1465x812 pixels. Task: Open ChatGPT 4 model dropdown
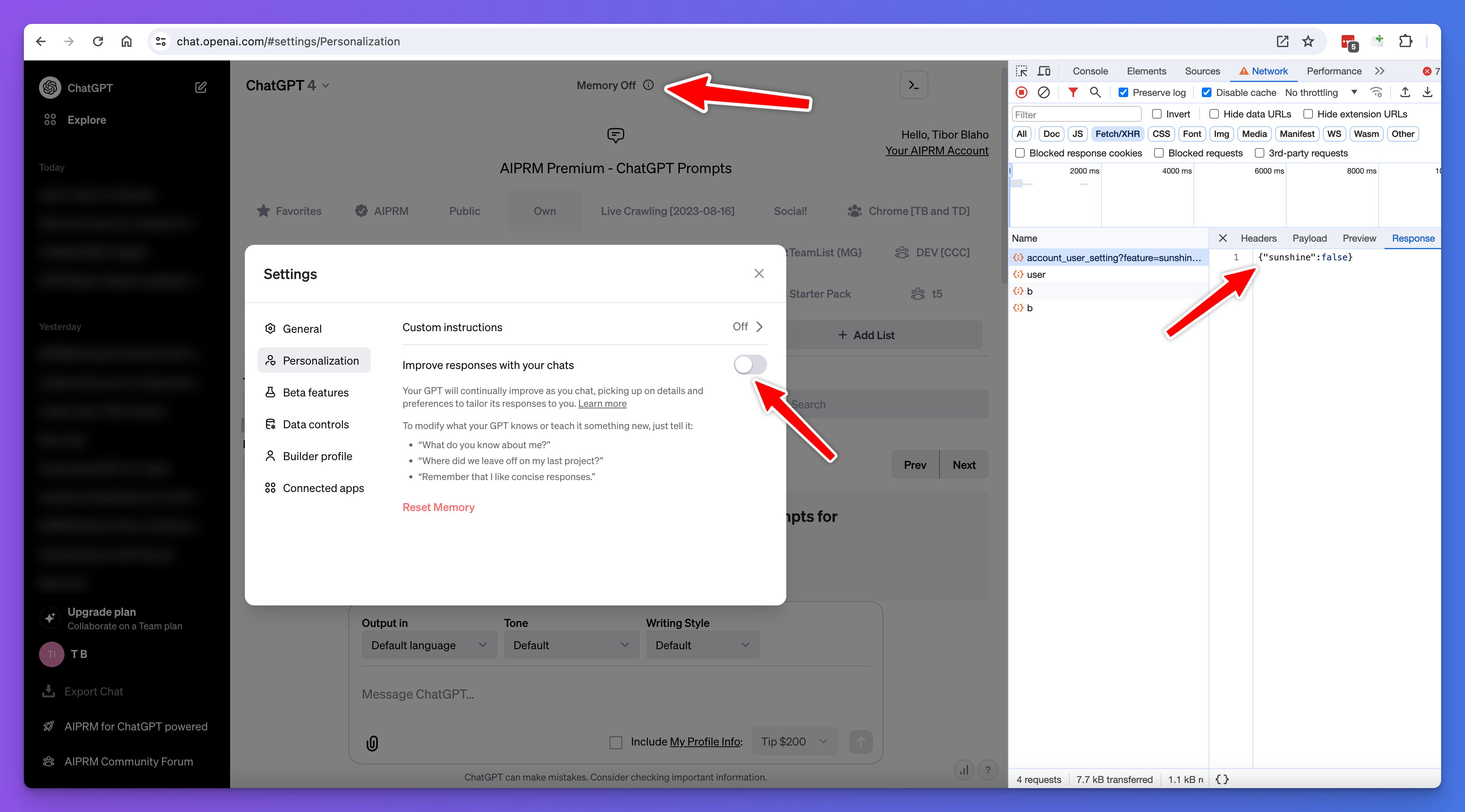pyautogui.click(x=287, y=85)
